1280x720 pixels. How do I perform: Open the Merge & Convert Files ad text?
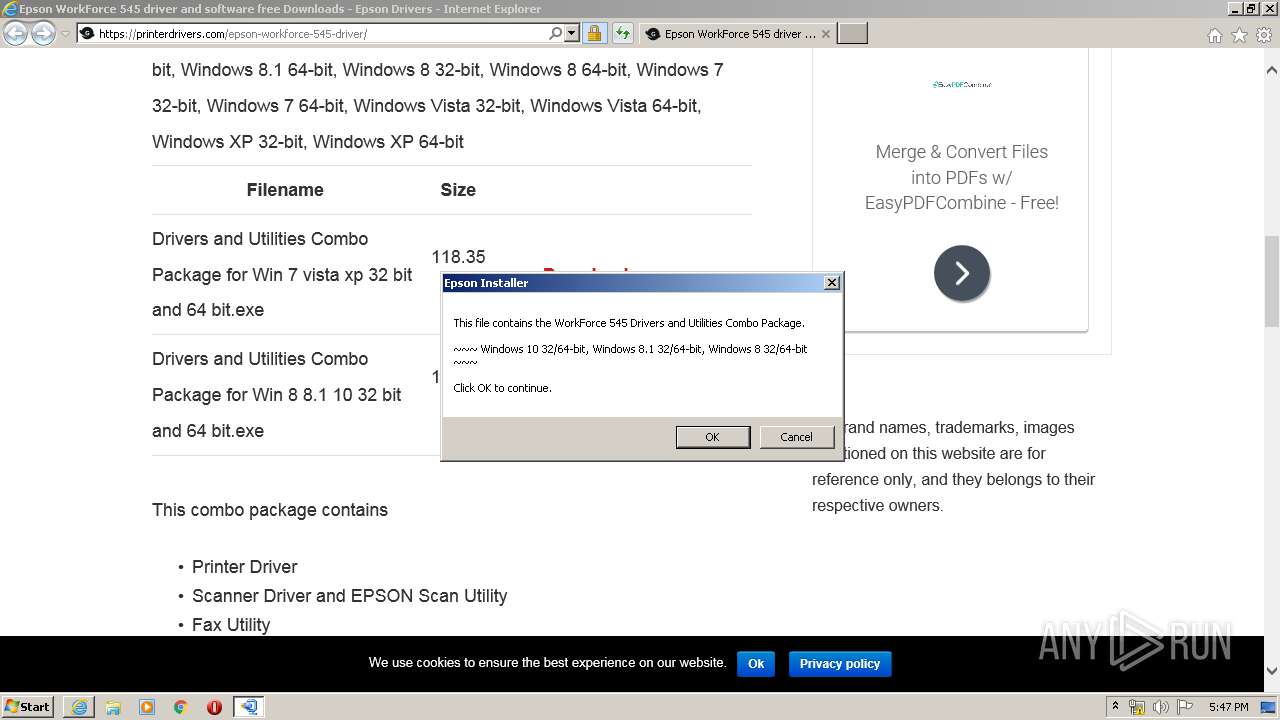(962, 177)
